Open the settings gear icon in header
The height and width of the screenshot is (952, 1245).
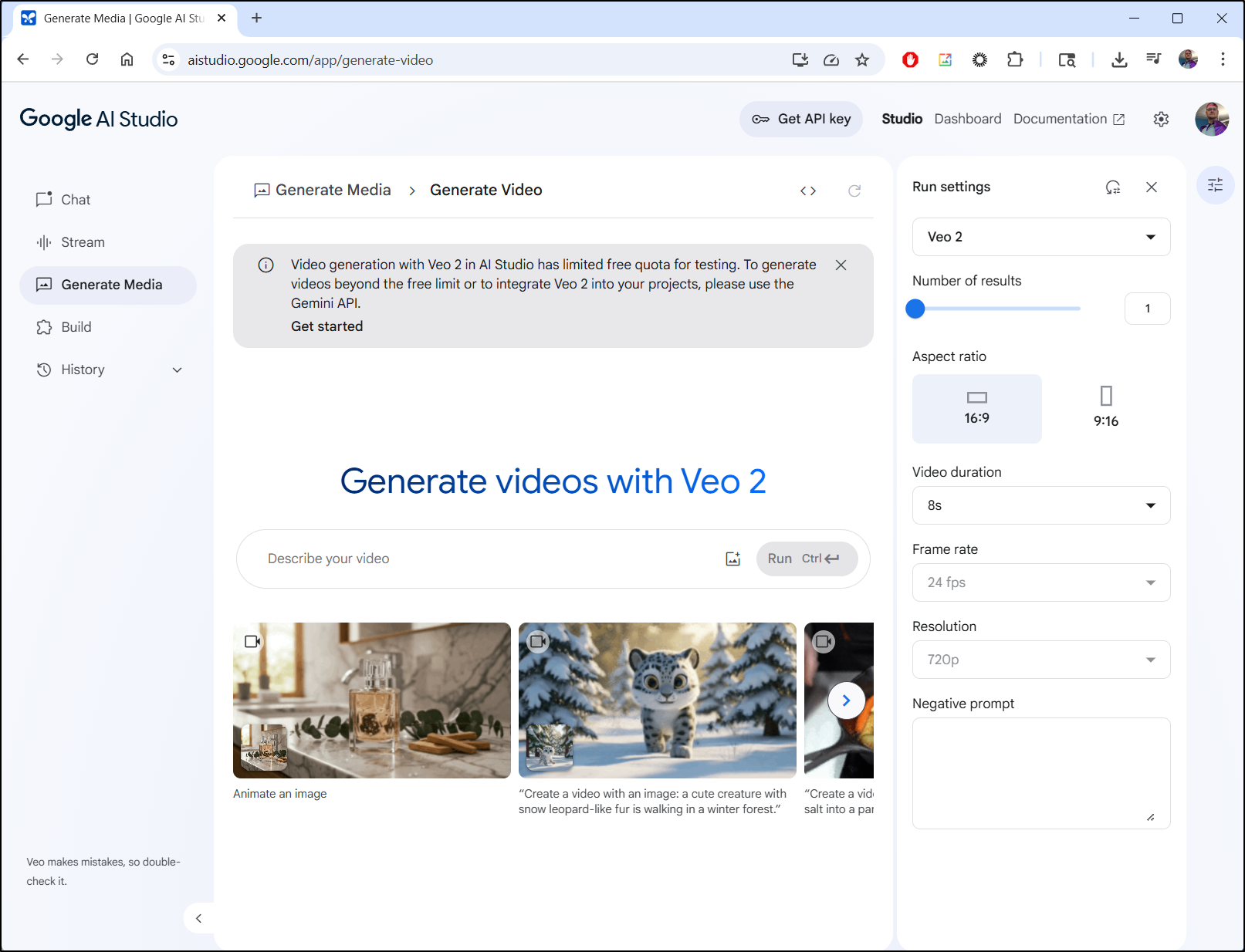pyautogui.click(x=1162, y=119)
